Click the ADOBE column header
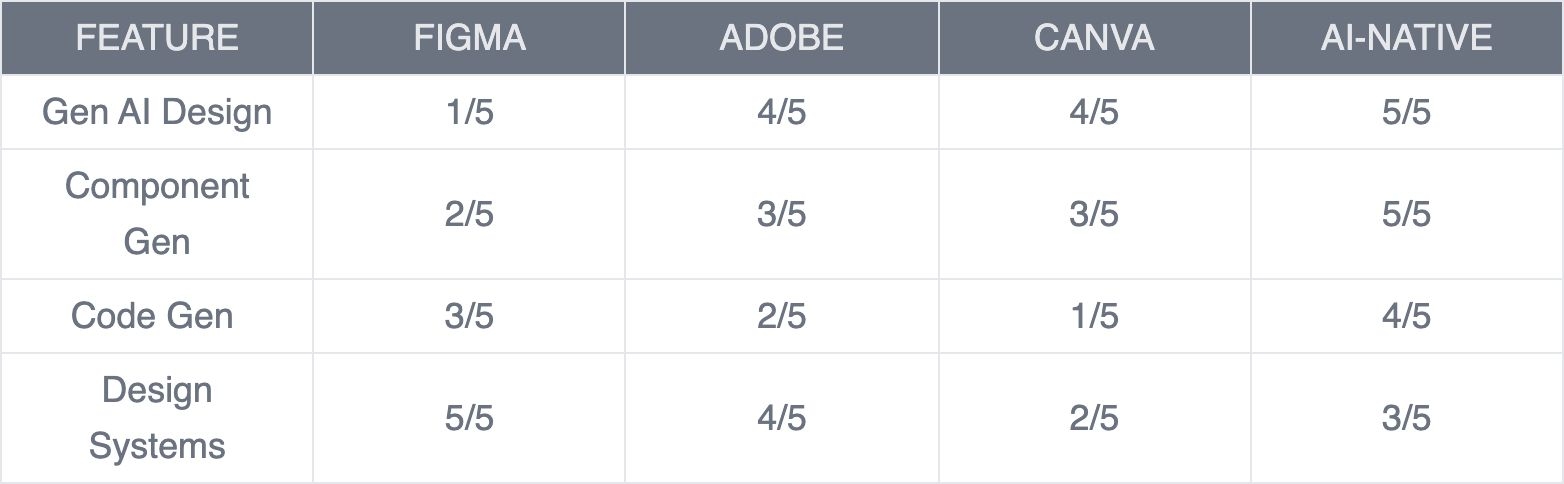This screenshot has height=484, width=1564. point(782,38)
